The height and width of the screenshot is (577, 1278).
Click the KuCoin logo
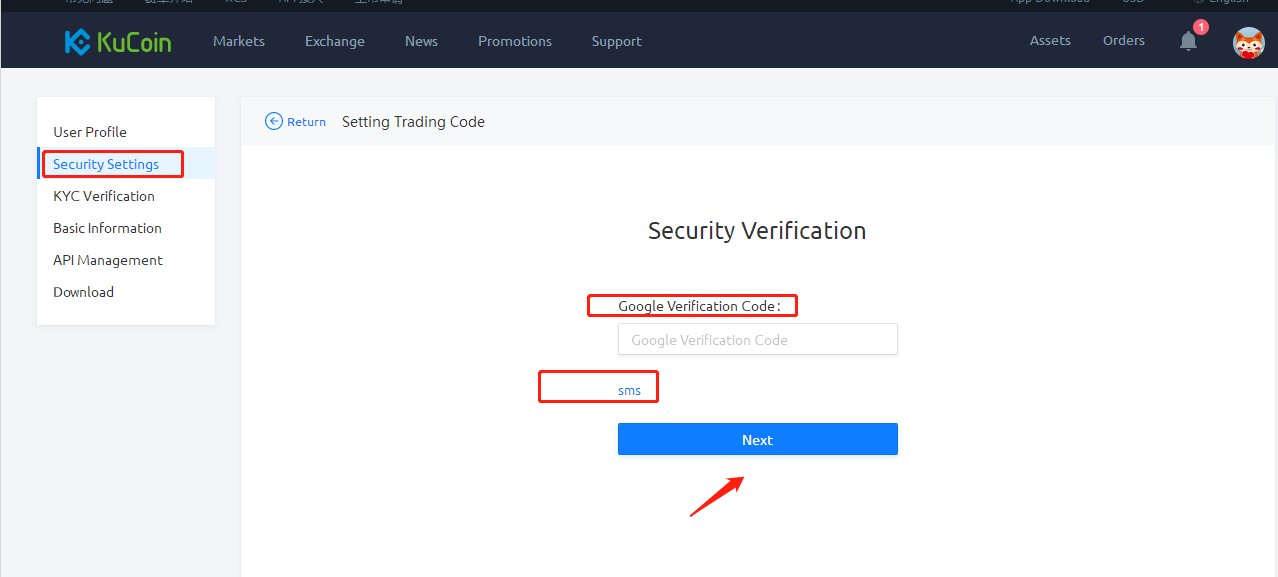point(118,42)
